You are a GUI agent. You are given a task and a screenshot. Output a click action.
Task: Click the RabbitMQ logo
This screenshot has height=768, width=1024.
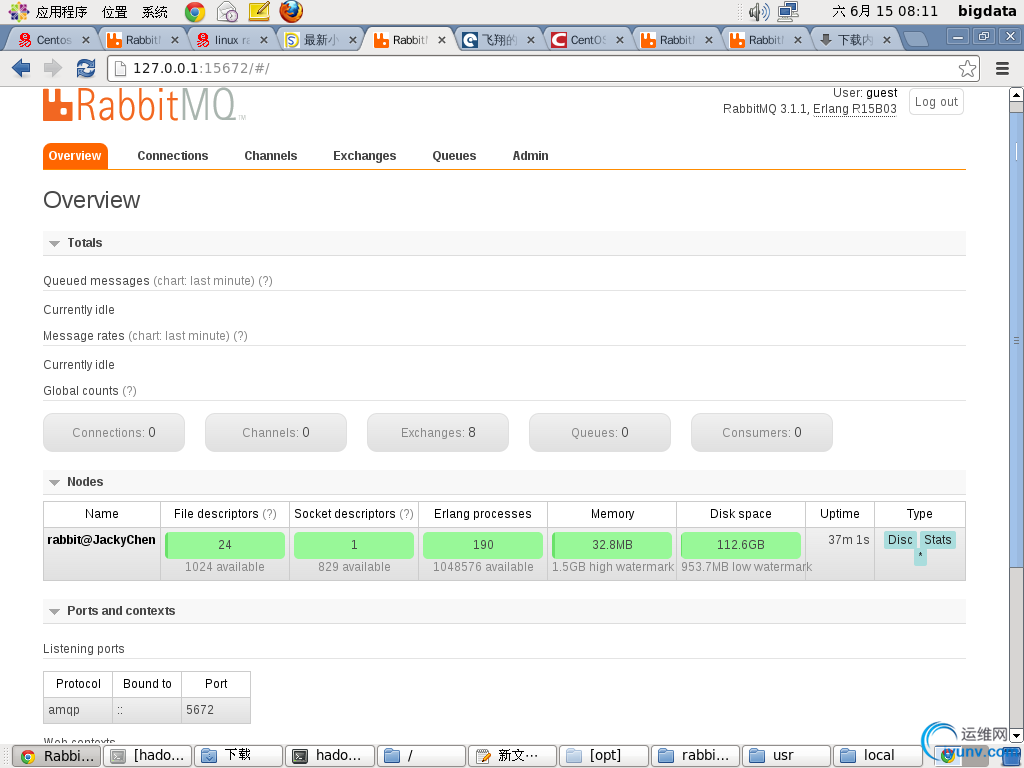coord(144,104)
